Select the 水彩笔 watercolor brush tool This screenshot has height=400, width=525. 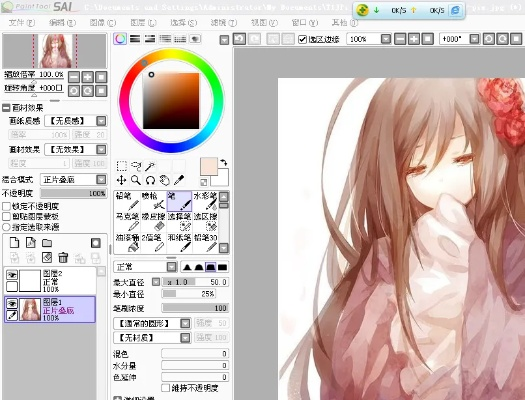(x=205, y=201)
